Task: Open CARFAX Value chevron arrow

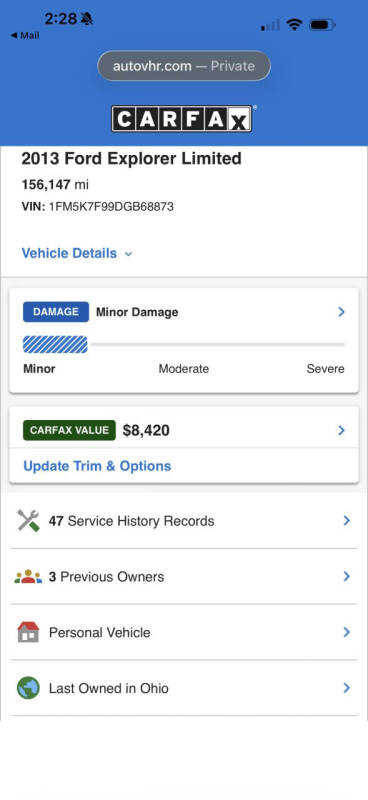Action: pos(341,430)
